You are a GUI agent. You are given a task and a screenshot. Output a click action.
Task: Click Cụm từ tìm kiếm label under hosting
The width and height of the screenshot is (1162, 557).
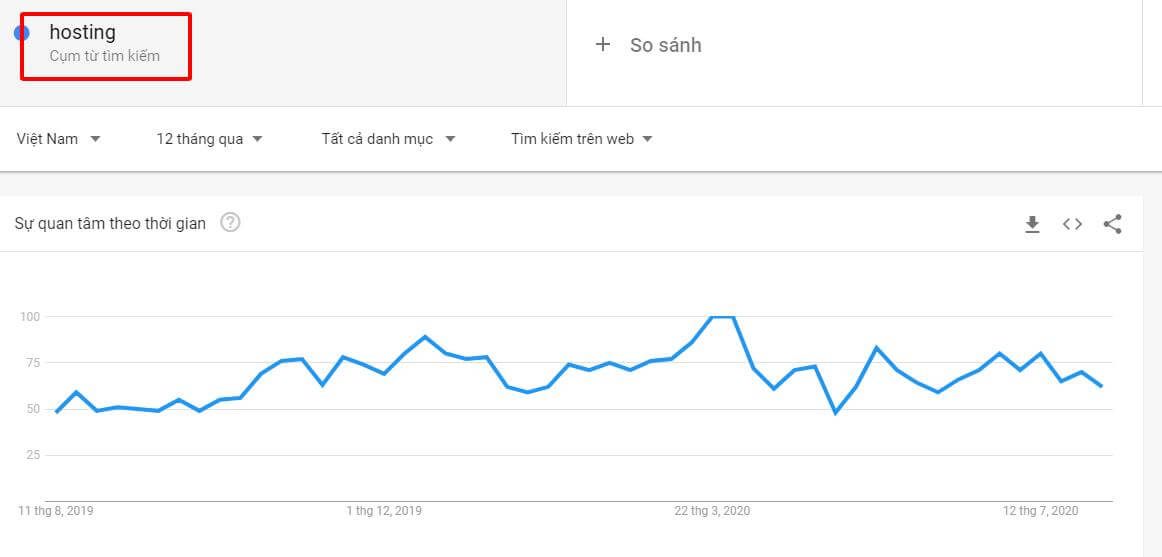[x=104, y=56]
